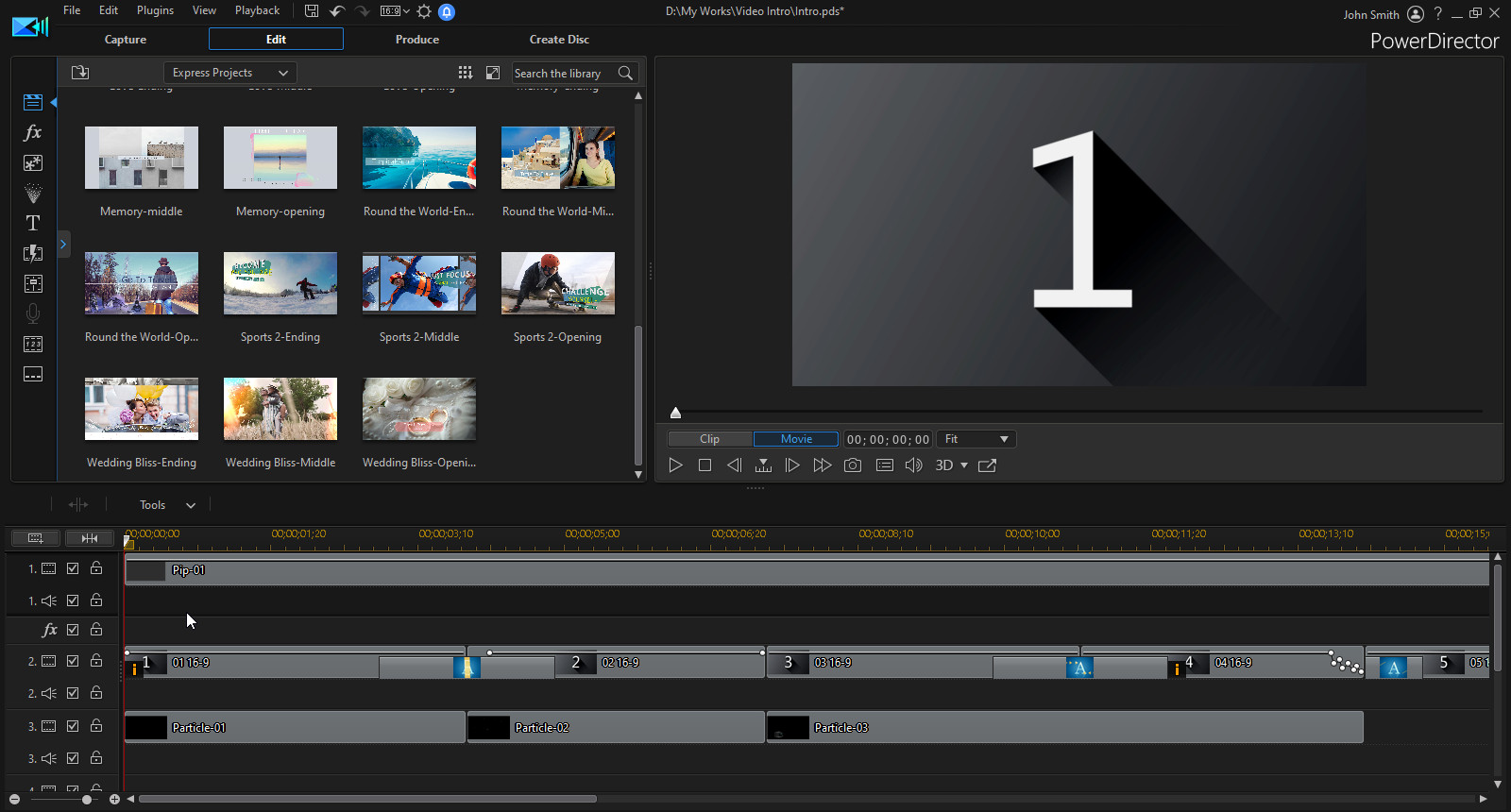Viewport: 1511px width, 812px height.
Task: Click the timeline horizontal scrollbar
Action: tap(367, 799)
